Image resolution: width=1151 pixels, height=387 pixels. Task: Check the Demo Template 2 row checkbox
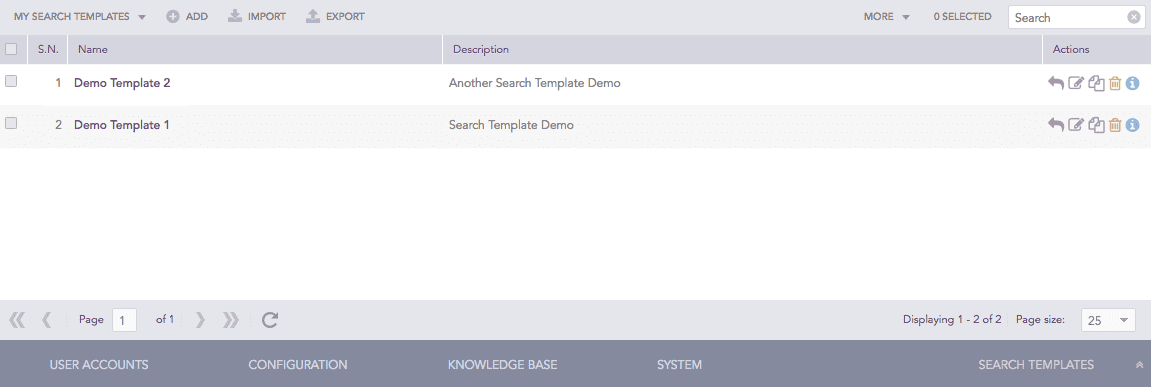click(11, 82)
